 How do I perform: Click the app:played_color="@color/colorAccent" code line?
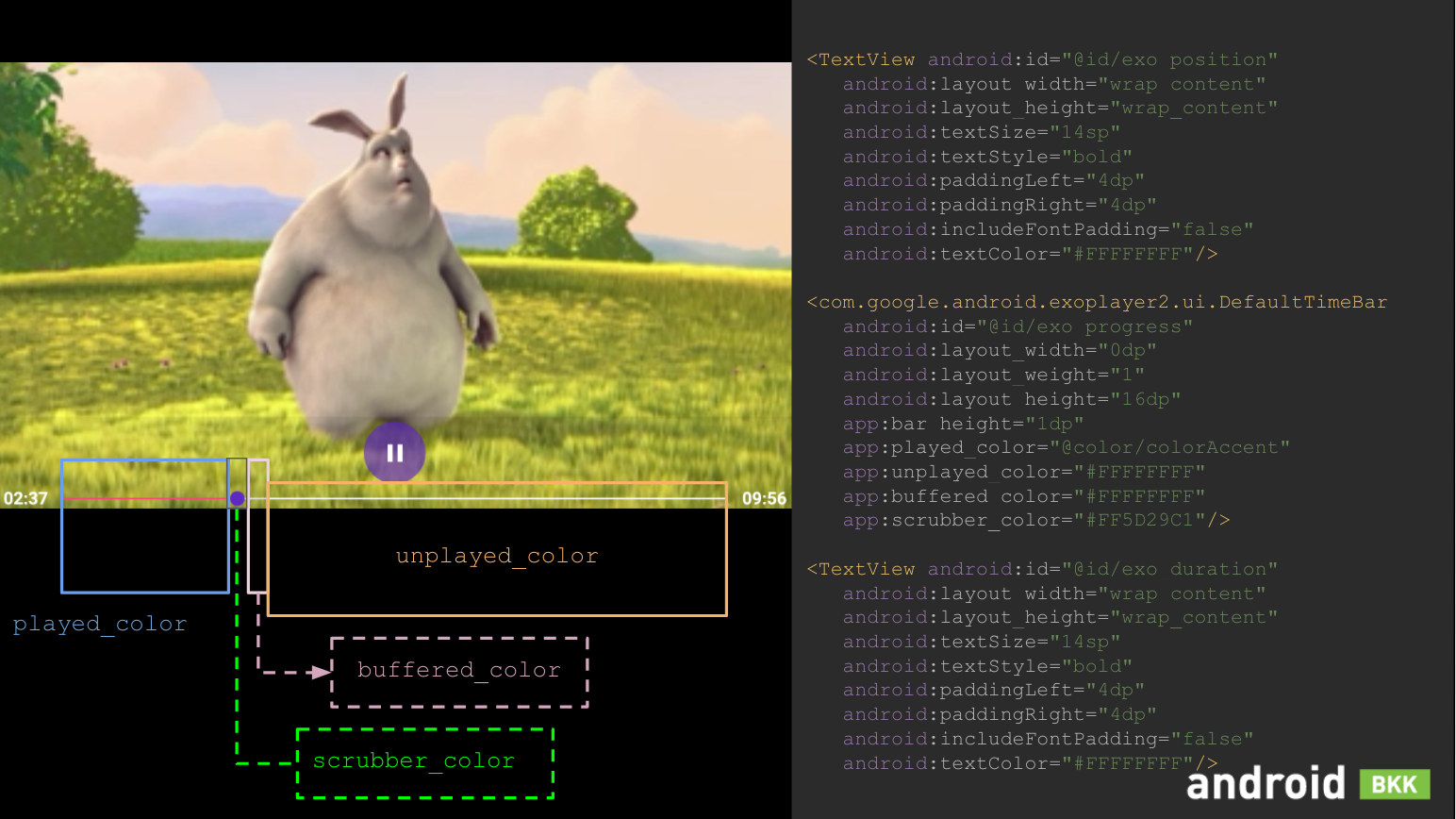[x=1067, y=447]
